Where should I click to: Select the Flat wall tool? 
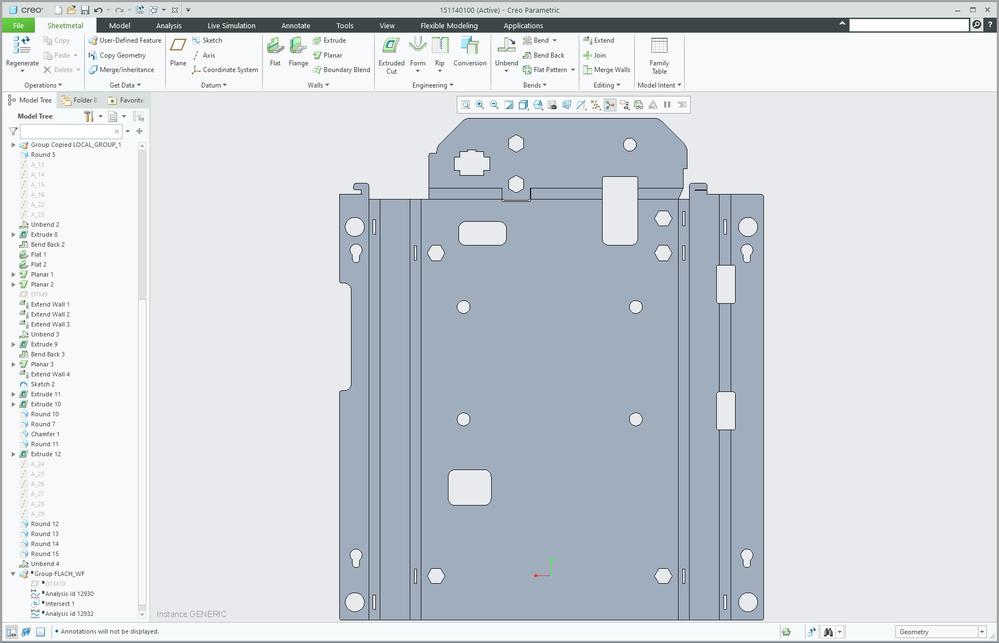[x=275, y=46]
